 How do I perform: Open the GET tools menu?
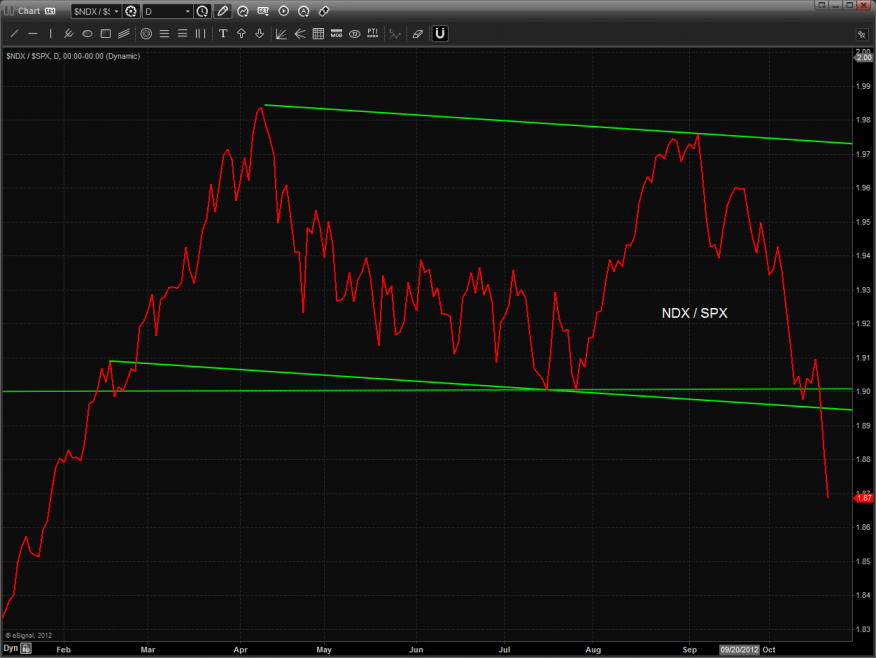coord(263,11)
